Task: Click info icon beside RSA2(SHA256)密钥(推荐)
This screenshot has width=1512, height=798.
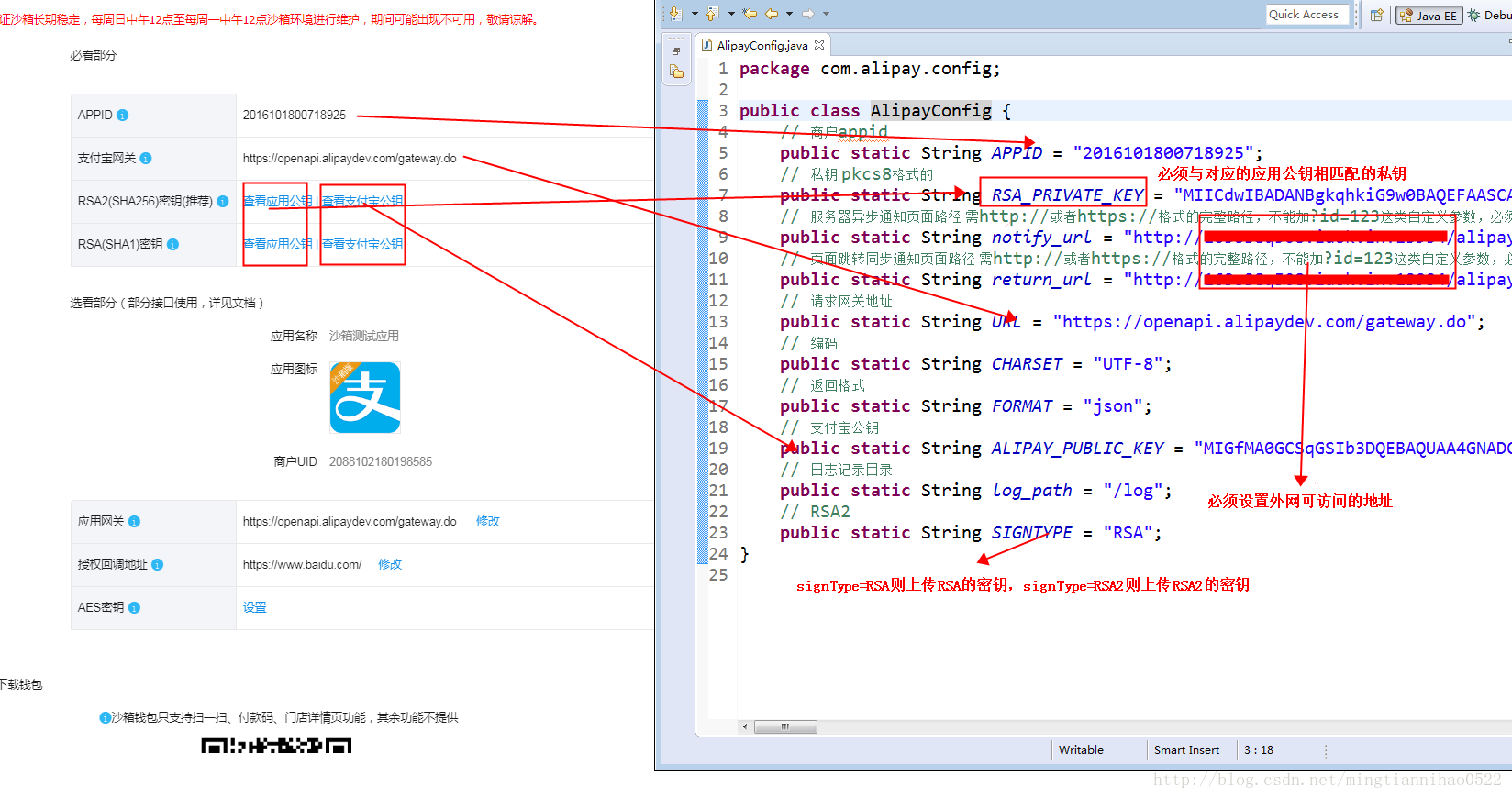Action: pyautogui.click(x=223, y=201)
